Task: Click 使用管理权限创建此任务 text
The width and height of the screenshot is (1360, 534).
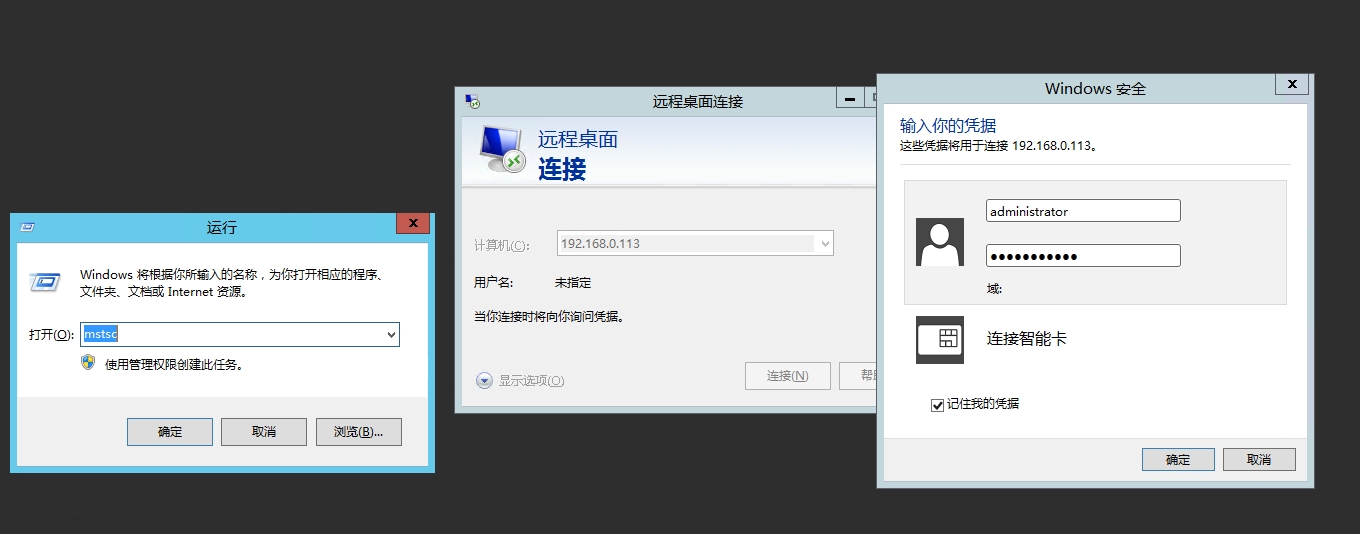Action: (x=174, y=365)
